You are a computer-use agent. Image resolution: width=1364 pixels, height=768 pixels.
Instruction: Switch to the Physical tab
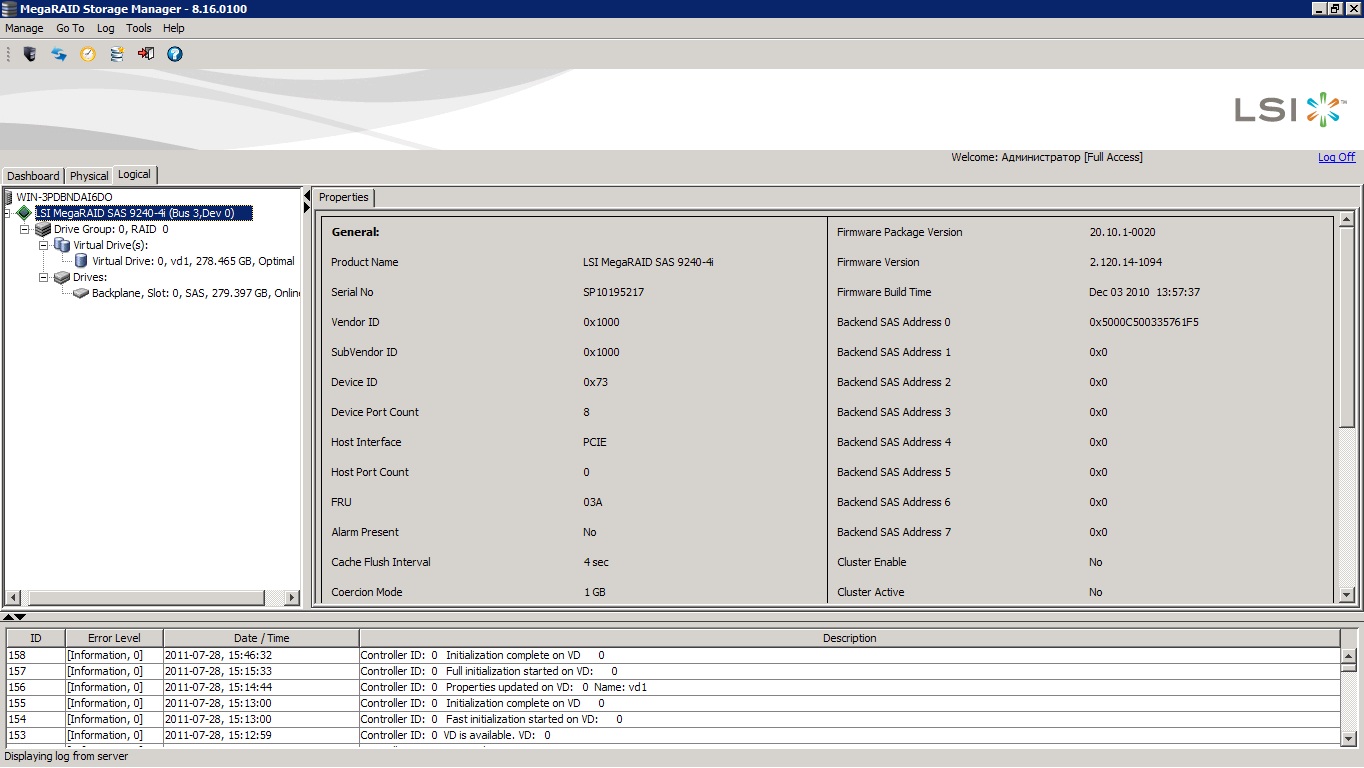(89, 176)
